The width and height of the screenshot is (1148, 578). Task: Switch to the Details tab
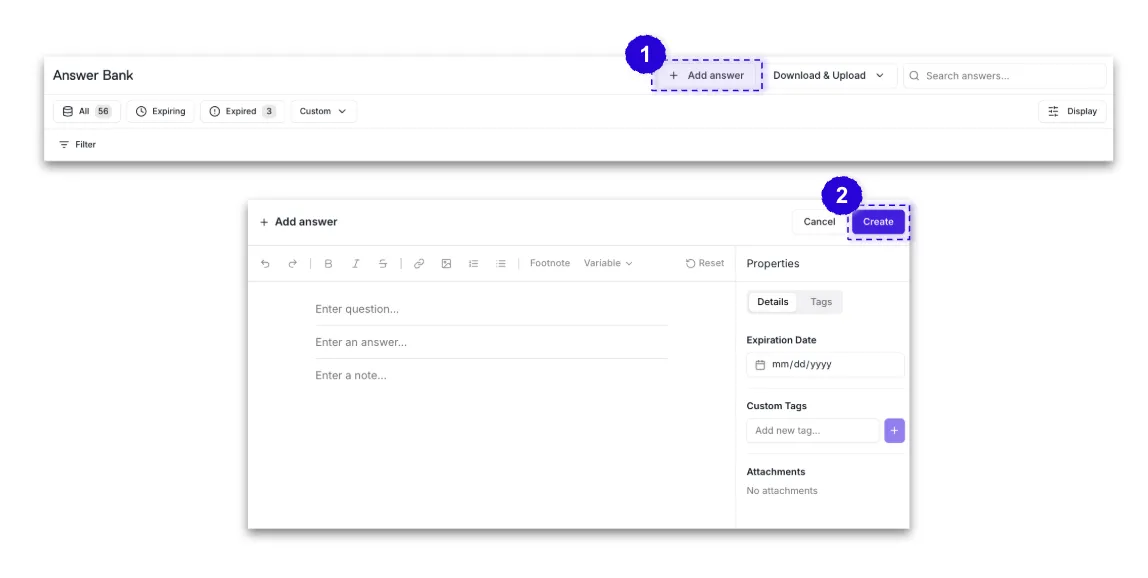tap(772, 302)
